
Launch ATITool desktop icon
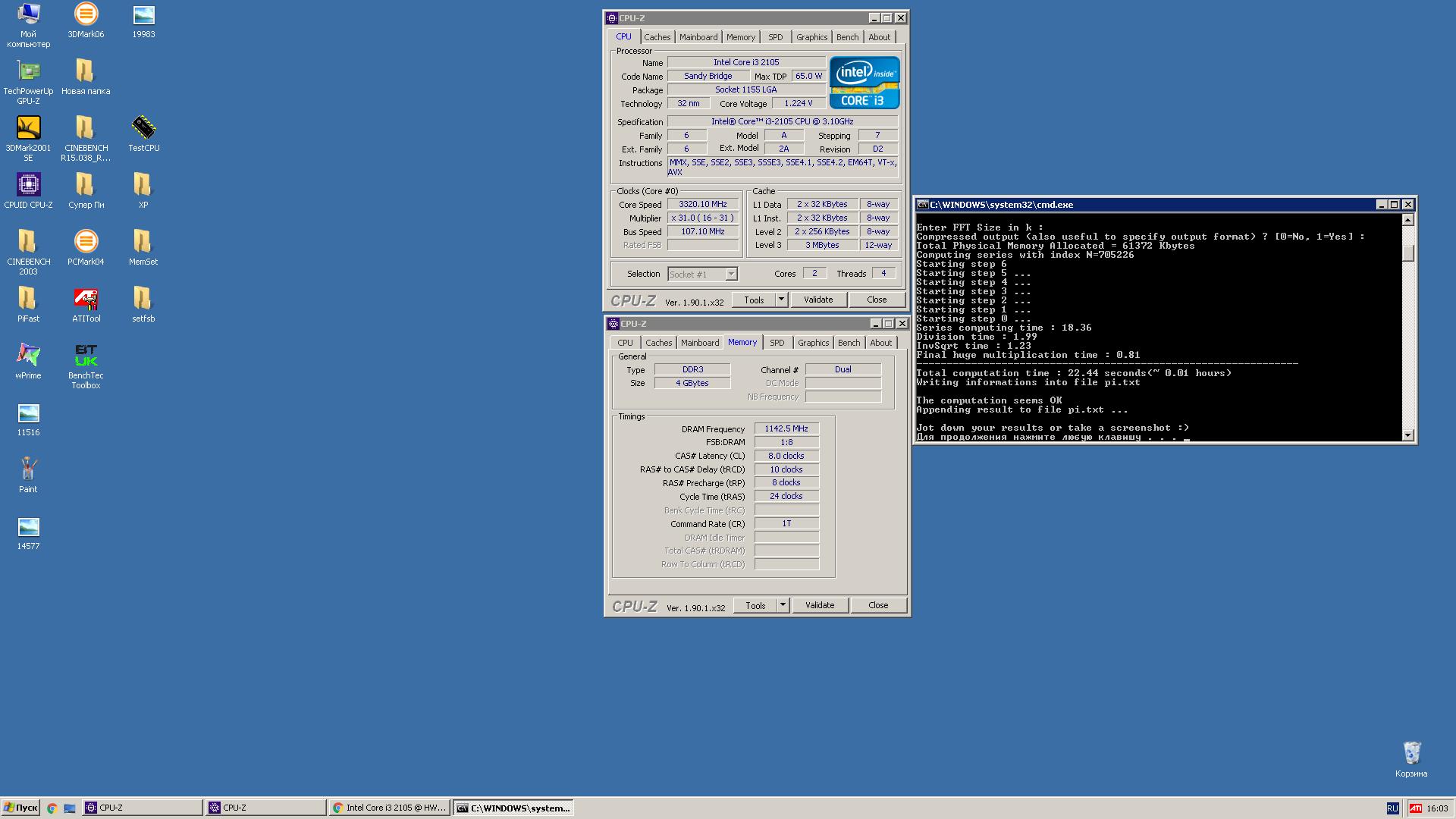point(86,305)
